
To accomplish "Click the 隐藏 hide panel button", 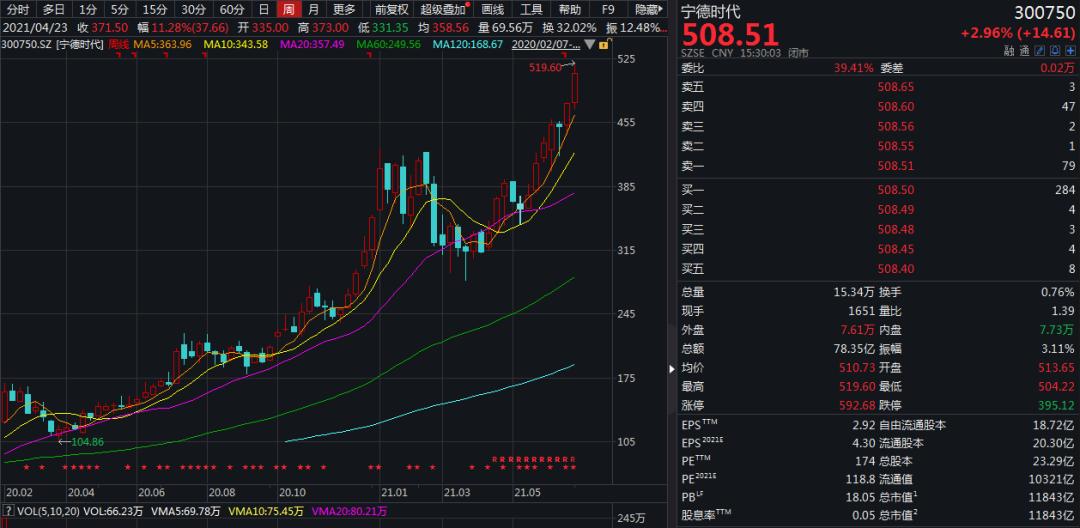I will (x=650, y=10).
